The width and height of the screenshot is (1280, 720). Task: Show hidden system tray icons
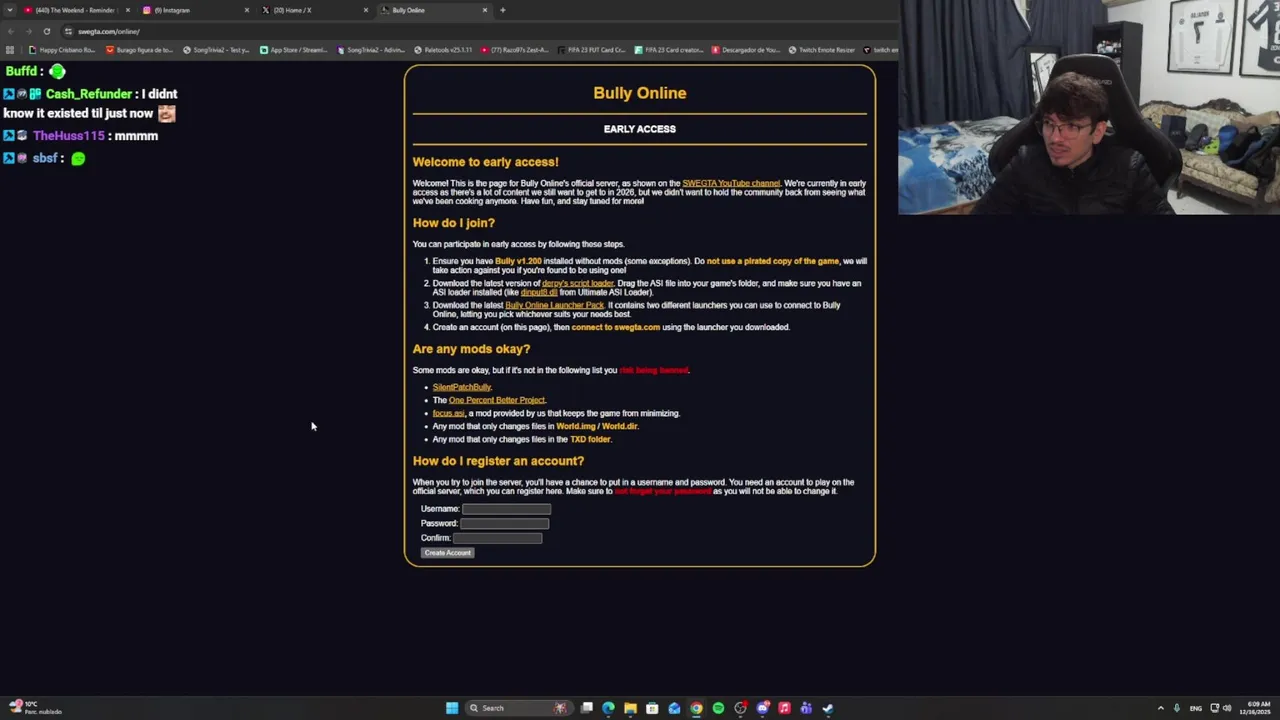click(1160, 708)
